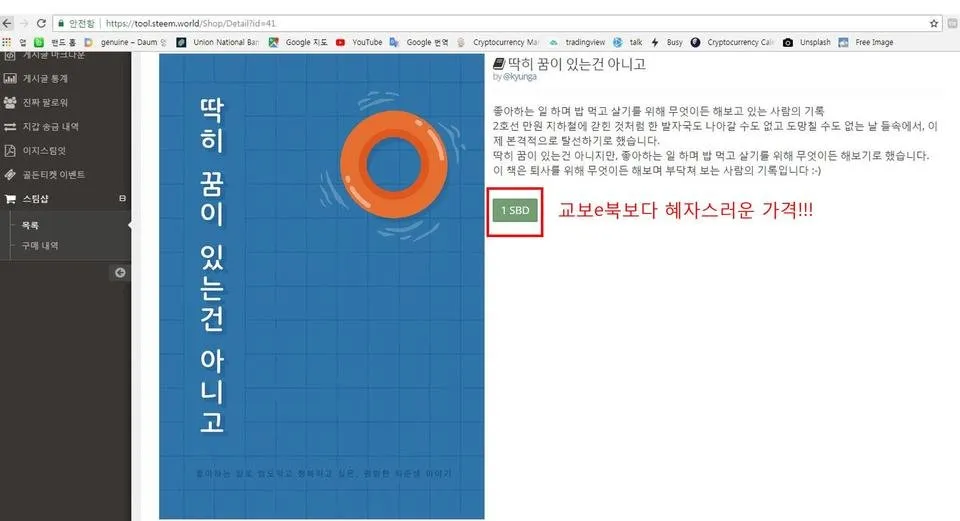Select 구매 내역 under 스팀샵

click(40, 246)
